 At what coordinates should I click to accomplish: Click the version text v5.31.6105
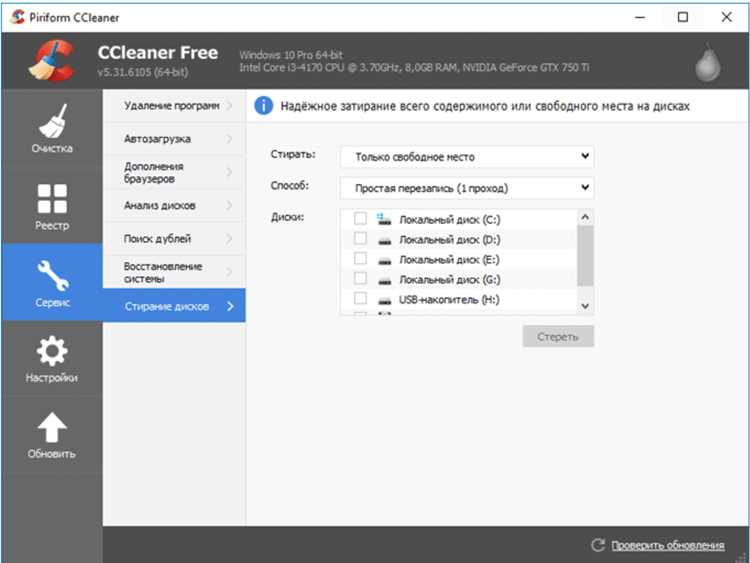click(143, 72)
